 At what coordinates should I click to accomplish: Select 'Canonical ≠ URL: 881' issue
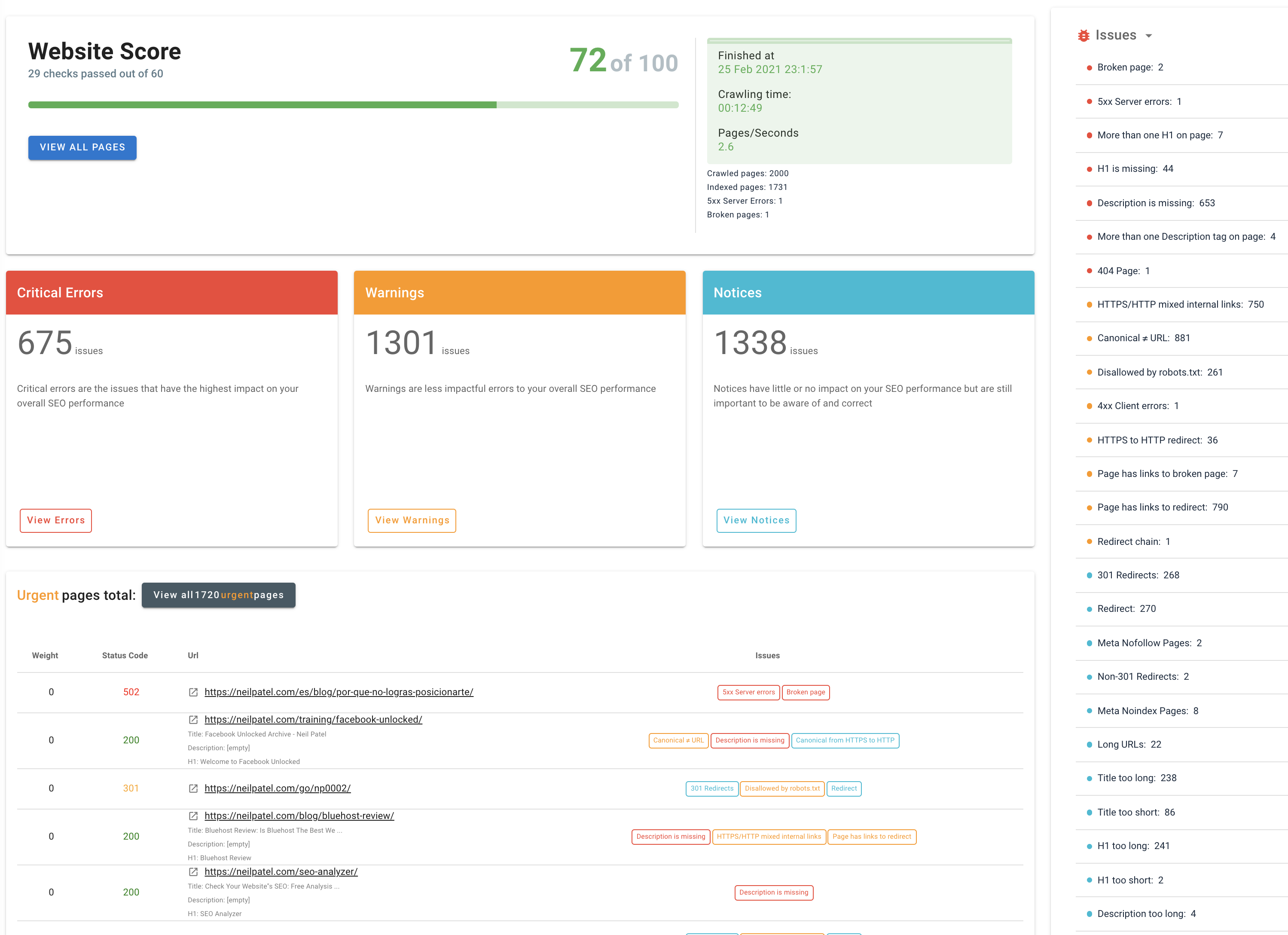[1143, 338]
